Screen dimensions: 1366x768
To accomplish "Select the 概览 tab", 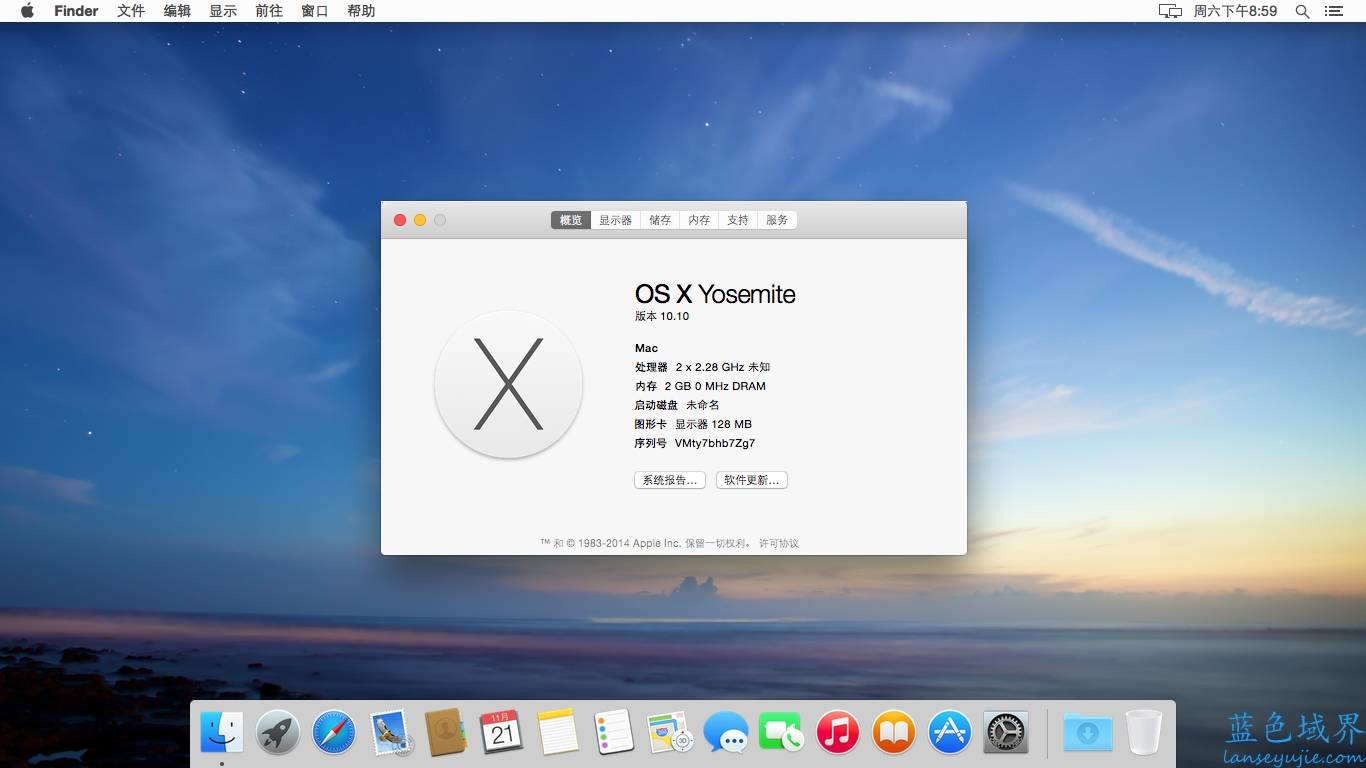I will tap(571, 220).
